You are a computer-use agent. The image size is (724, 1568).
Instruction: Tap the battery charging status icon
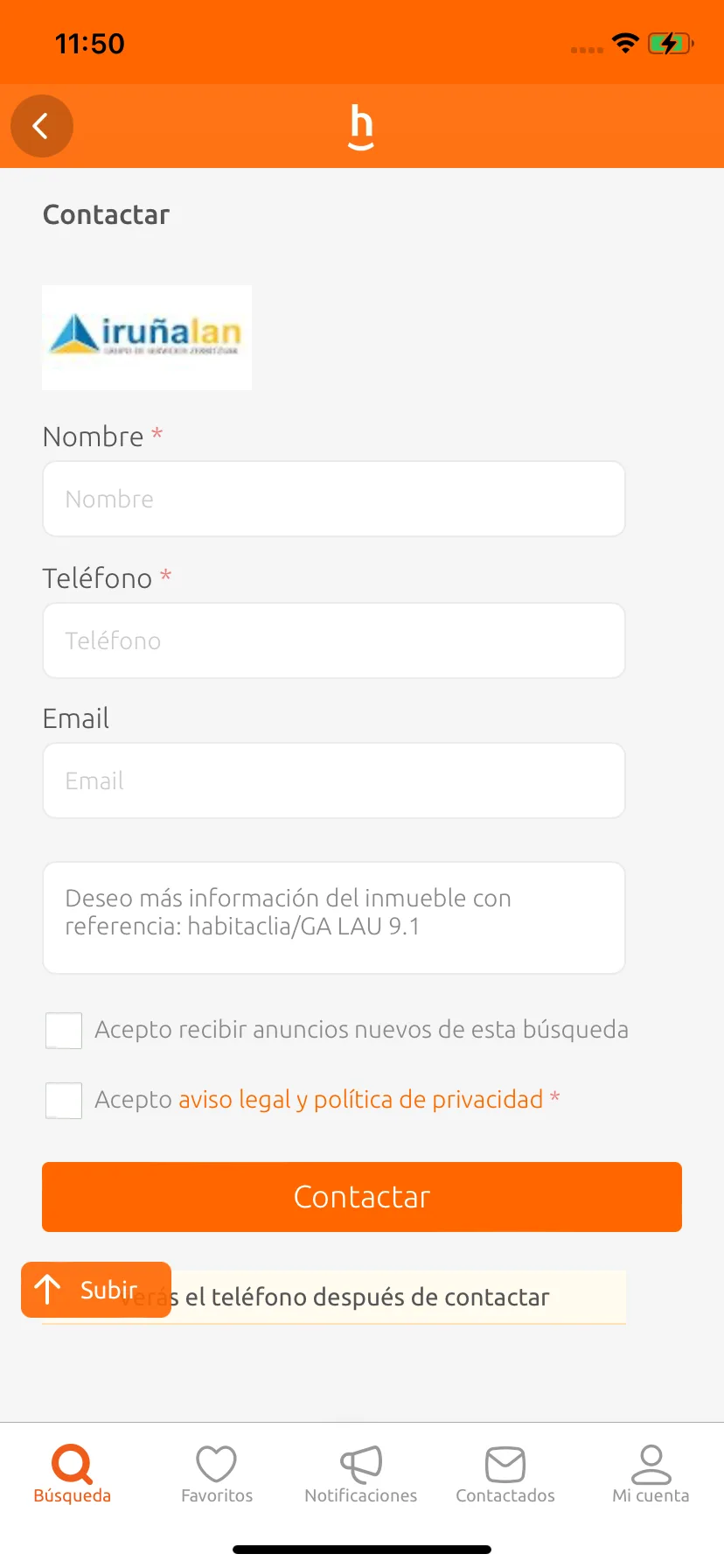click(x=671, y=43)
